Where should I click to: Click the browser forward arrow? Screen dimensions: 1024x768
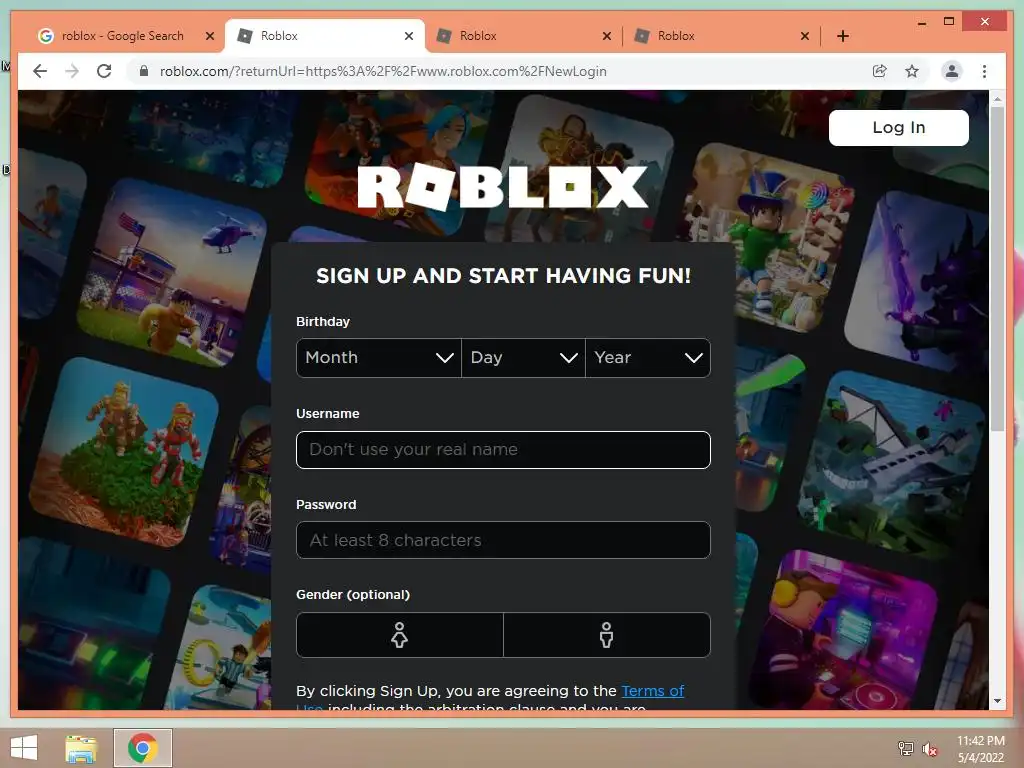pos(72,71)
